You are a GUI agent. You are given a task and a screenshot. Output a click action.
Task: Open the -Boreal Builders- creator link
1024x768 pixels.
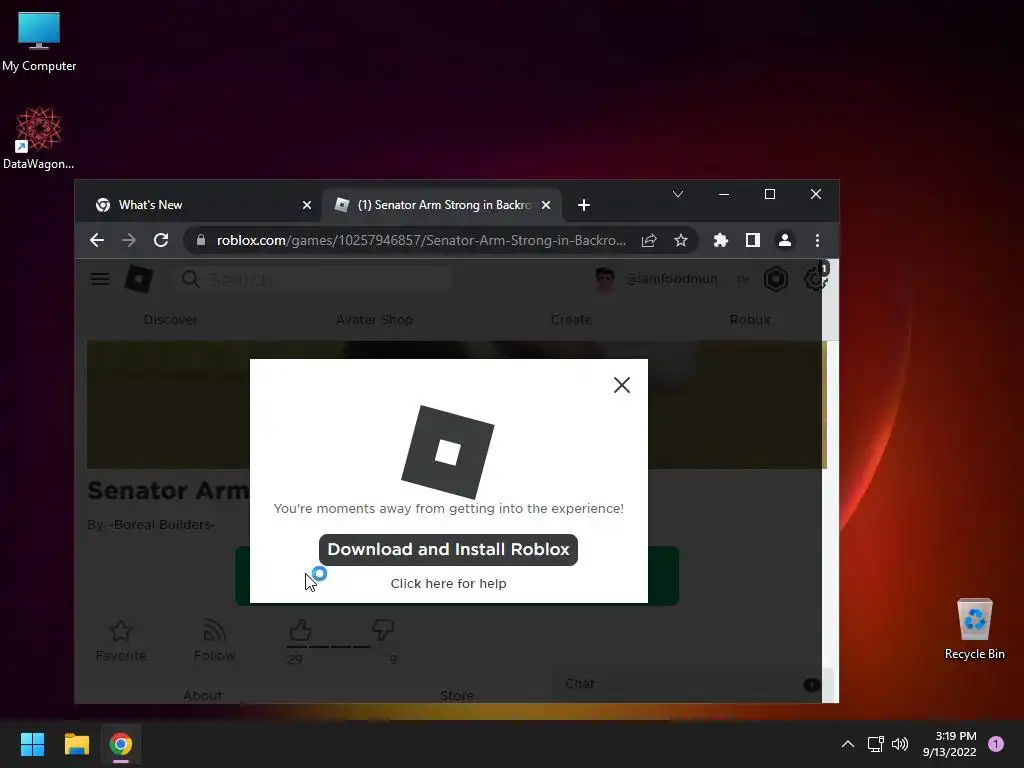[161, 525]
